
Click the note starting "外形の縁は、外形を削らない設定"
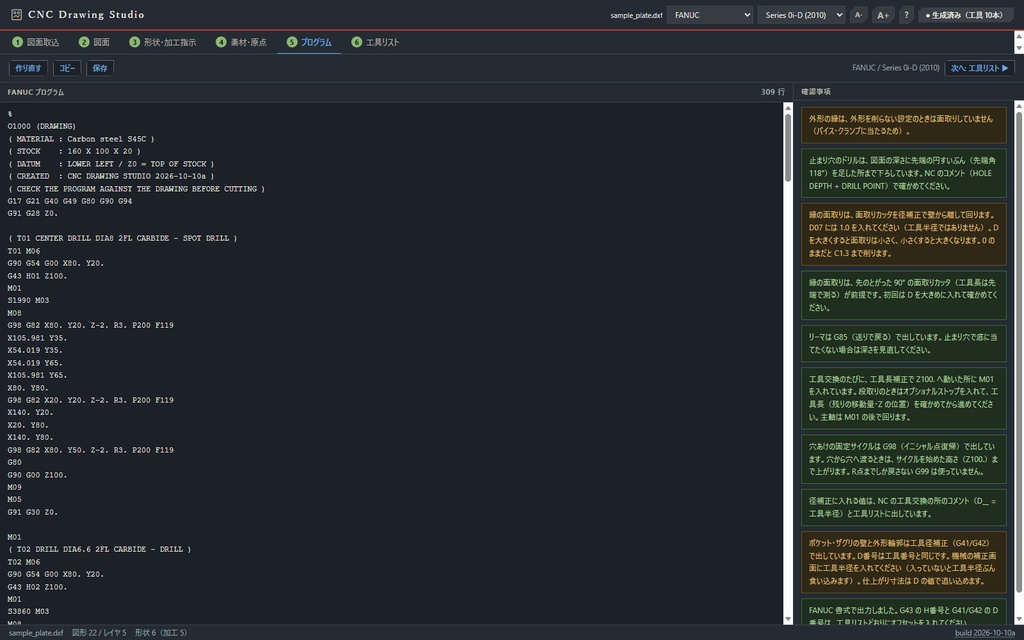904,125
